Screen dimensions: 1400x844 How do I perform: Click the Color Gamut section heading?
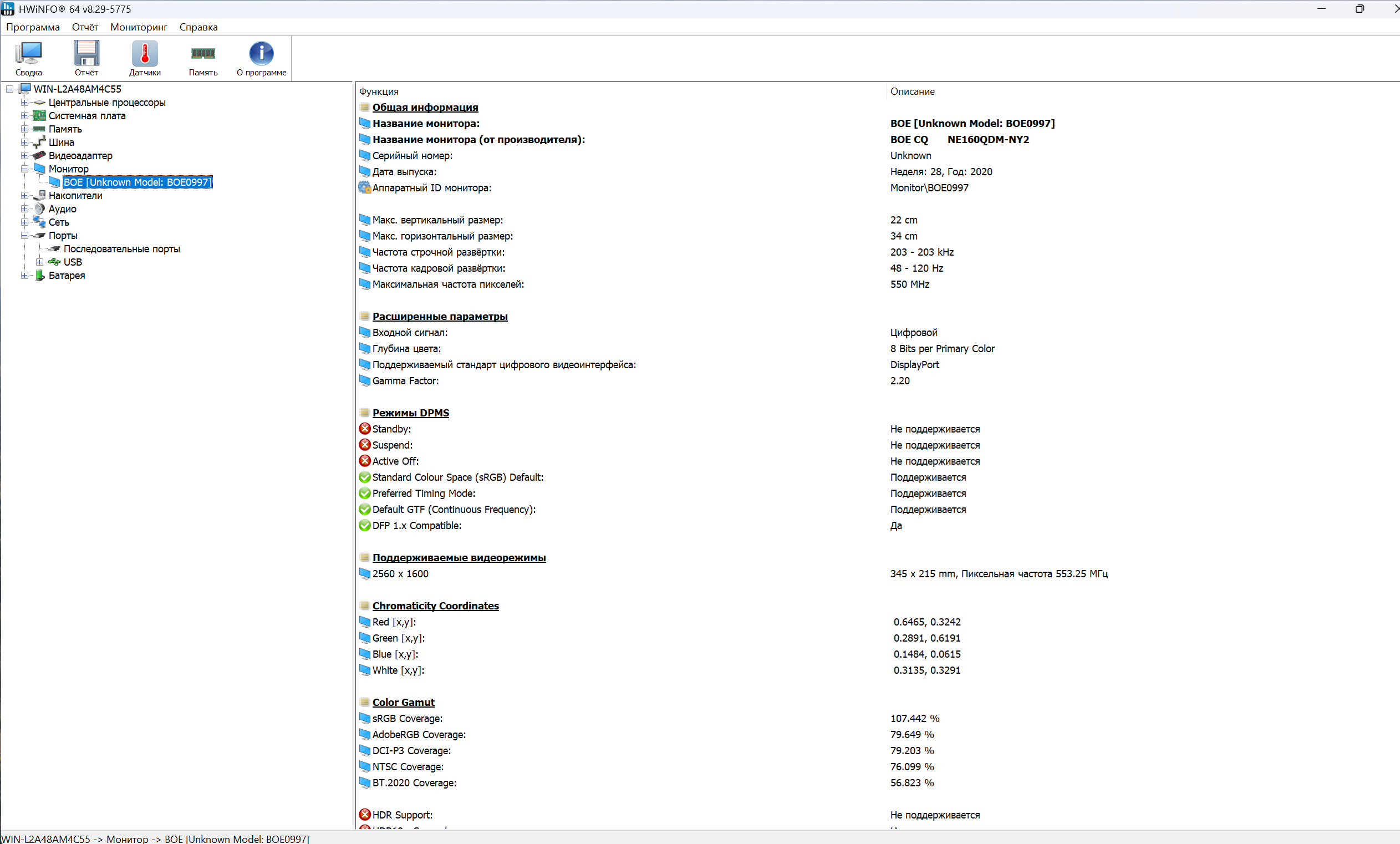point(403,703)
